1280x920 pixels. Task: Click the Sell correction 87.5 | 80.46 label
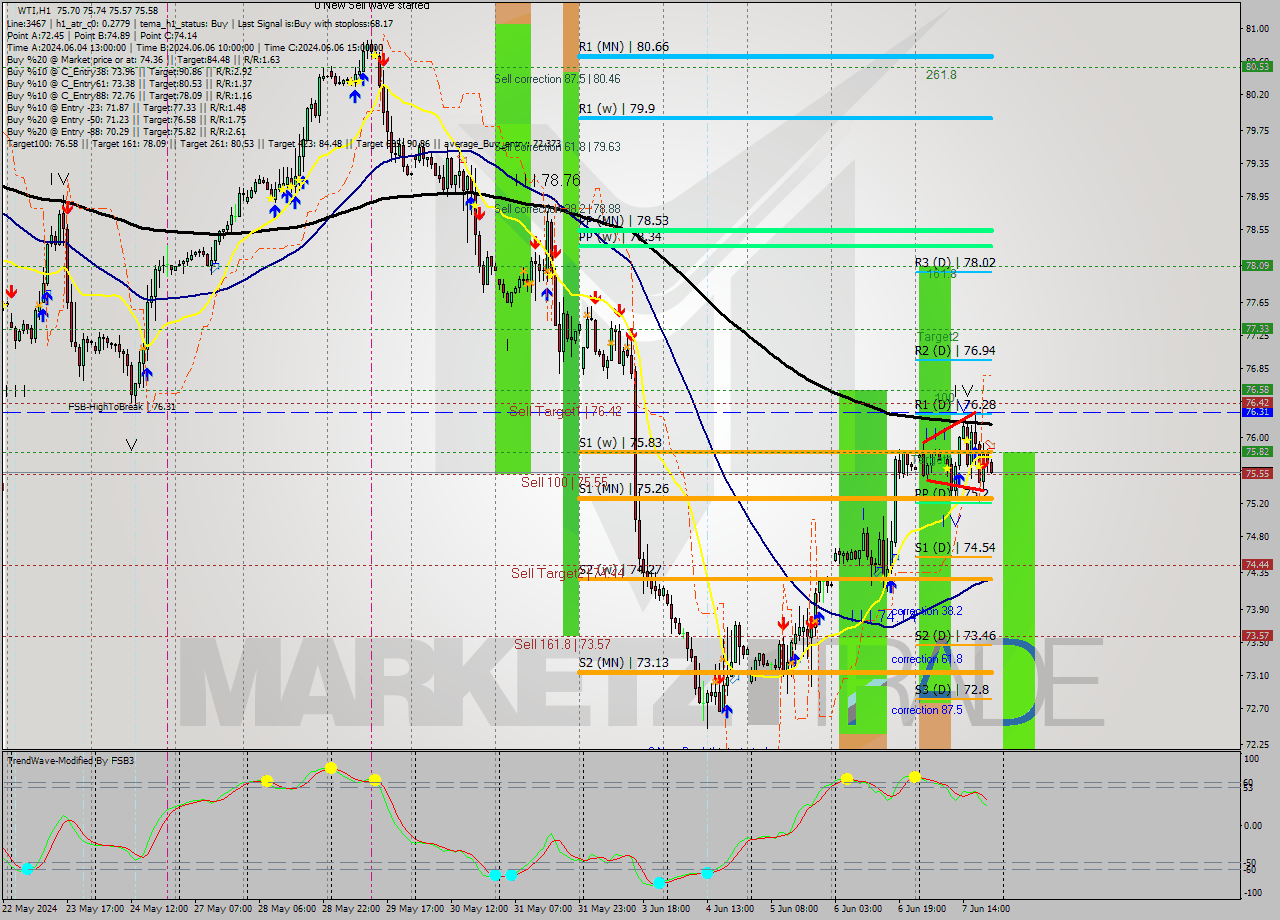pos(557,79)
